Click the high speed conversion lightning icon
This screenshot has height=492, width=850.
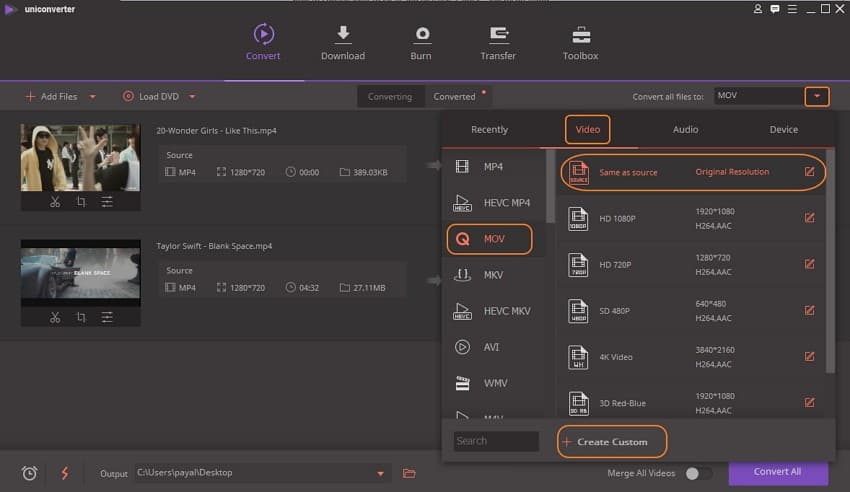[65, 473]
